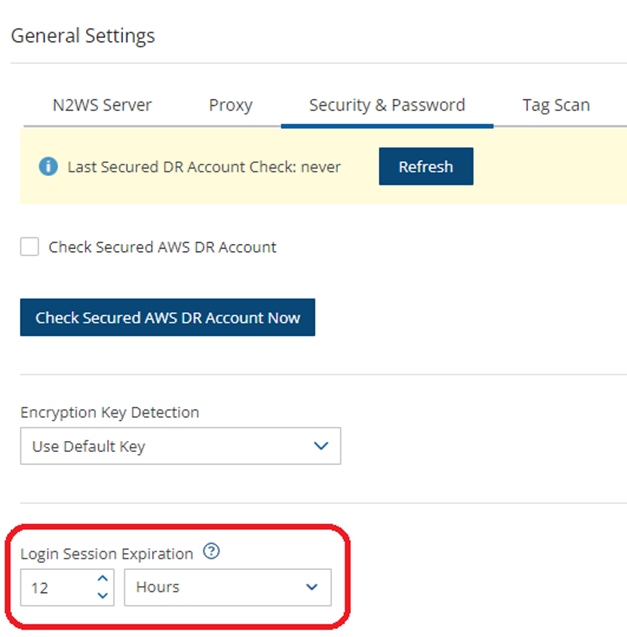This screenshot has height=637, width=627.
Task: Click Check Secured AWS DR Account Now button
Action: (167, 317)
